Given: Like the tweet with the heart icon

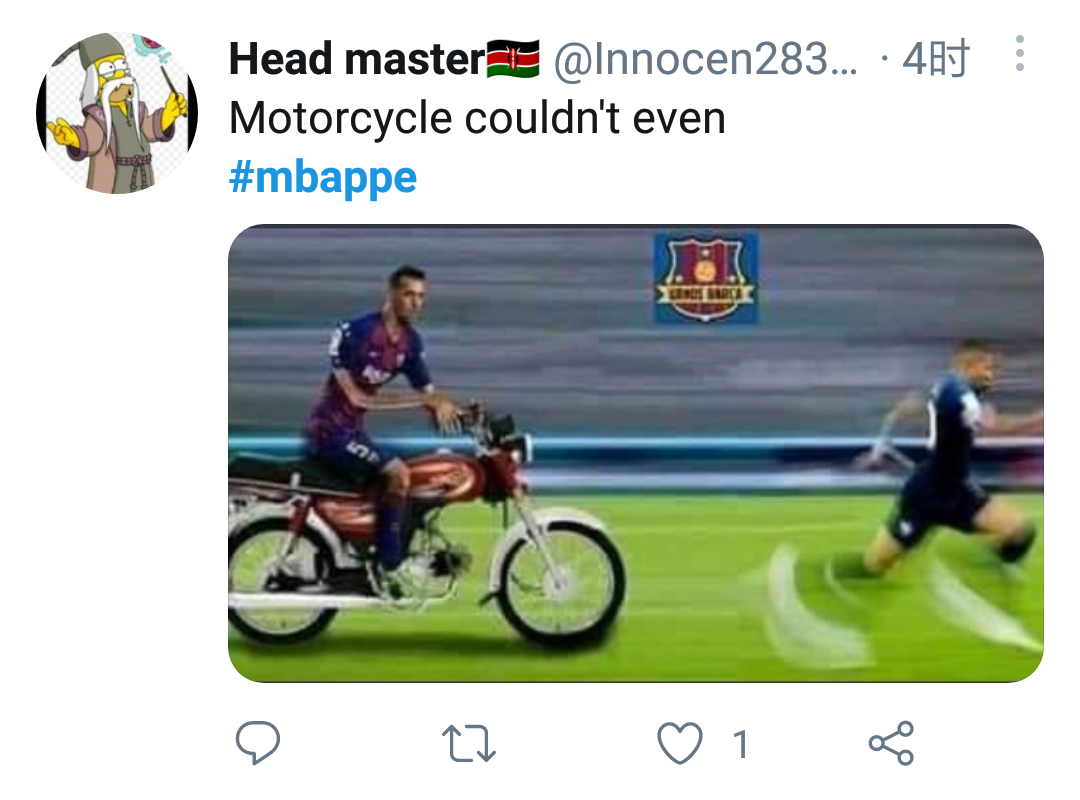Looking at the screenshot, I should (x=680, y=743).
